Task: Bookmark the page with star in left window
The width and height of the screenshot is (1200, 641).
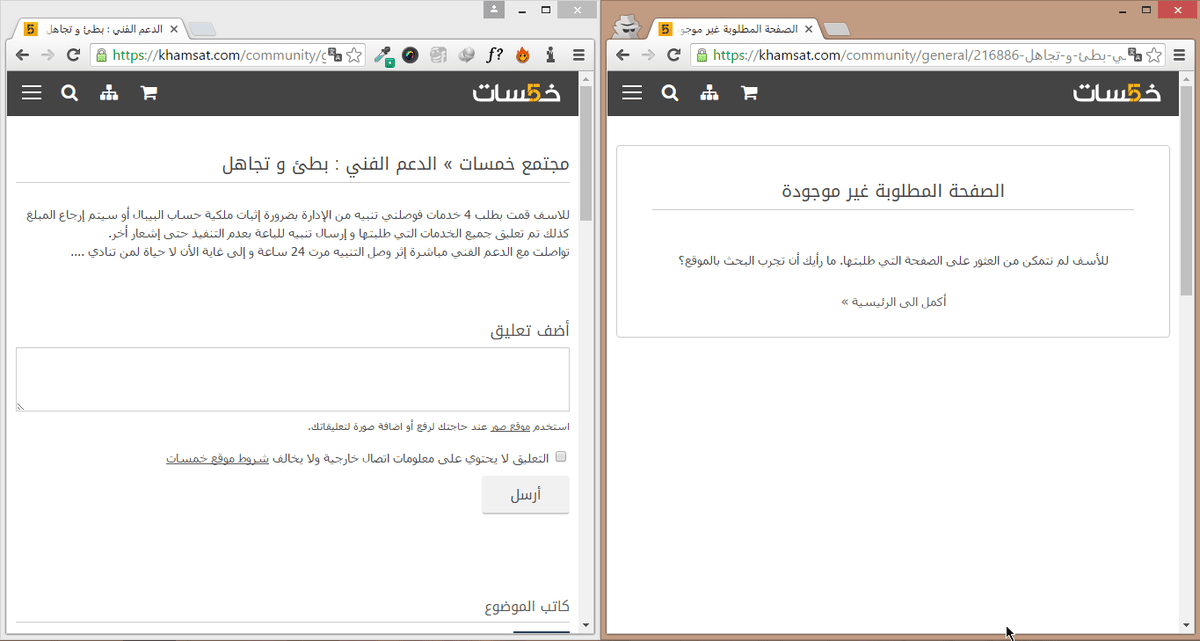Action: [x=353, y=55]
